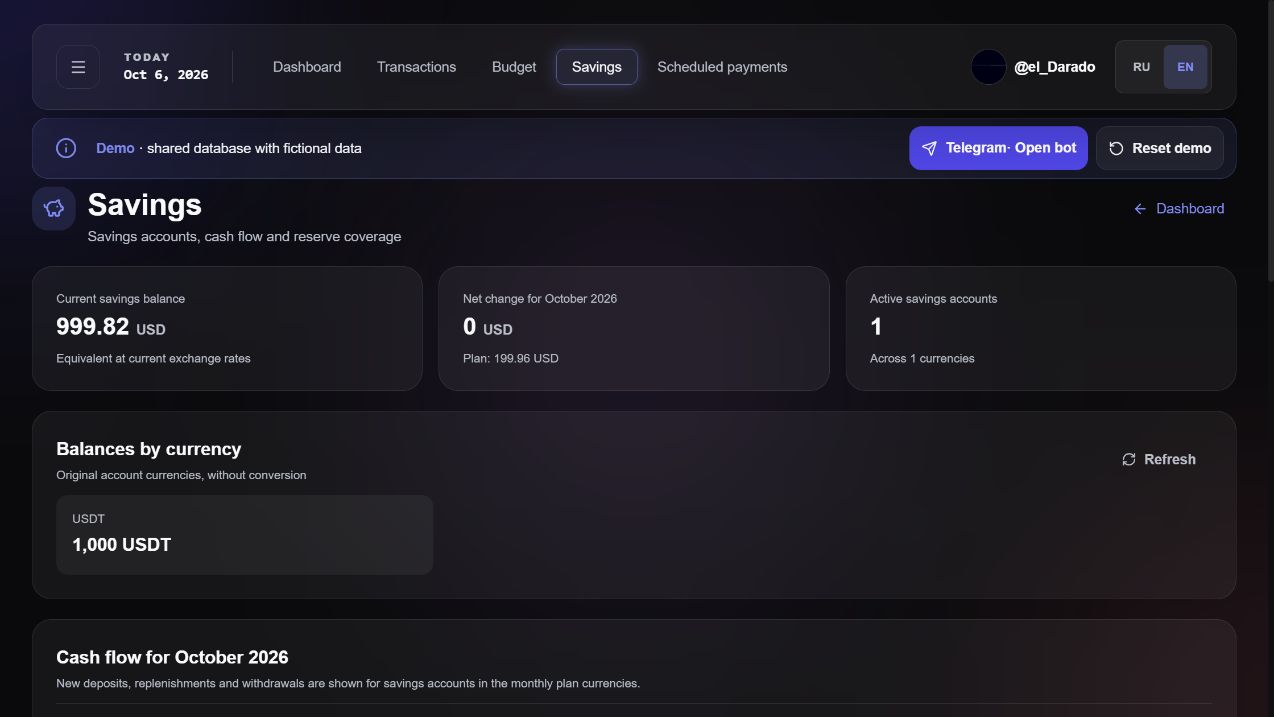Switch language to EN
This screenshot has height=717, width=1274.
[x=1185, y=67]
